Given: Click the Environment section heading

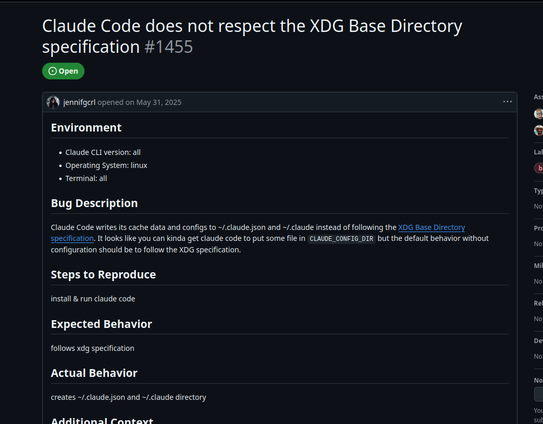Looking at the screenshot, I should [86, 127].
